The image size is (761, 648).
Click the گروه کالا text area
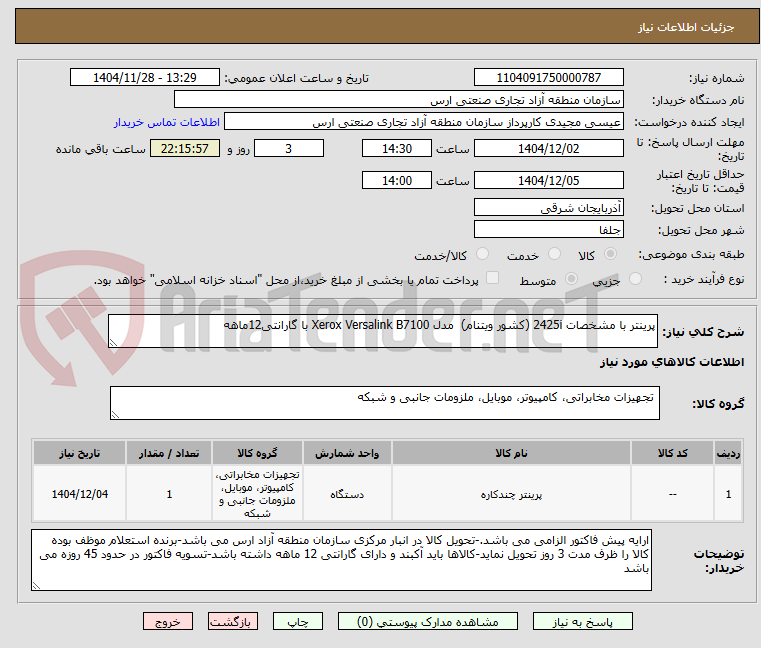tap(385, 403)
